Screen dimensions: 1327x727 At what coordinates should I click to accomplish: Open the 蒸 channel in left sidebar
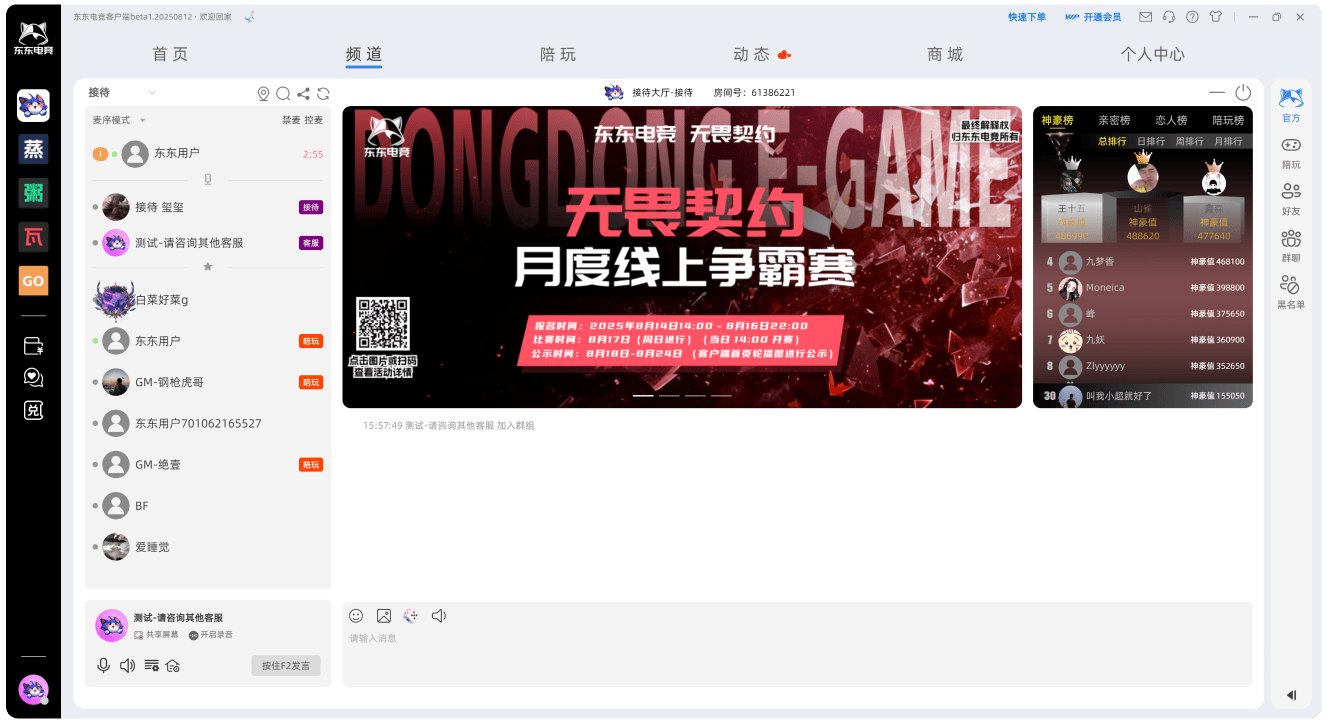coord(33,149)
